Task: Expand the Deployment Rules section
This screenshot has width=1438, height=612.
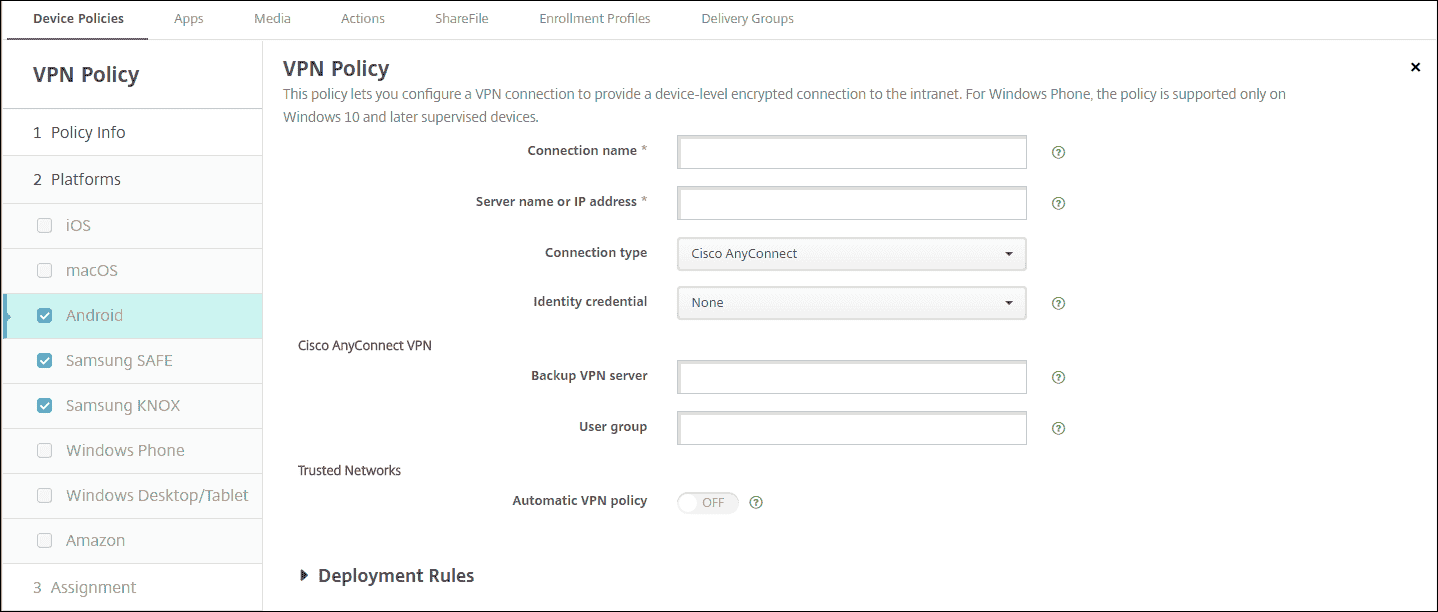Action: click(386, 576)
